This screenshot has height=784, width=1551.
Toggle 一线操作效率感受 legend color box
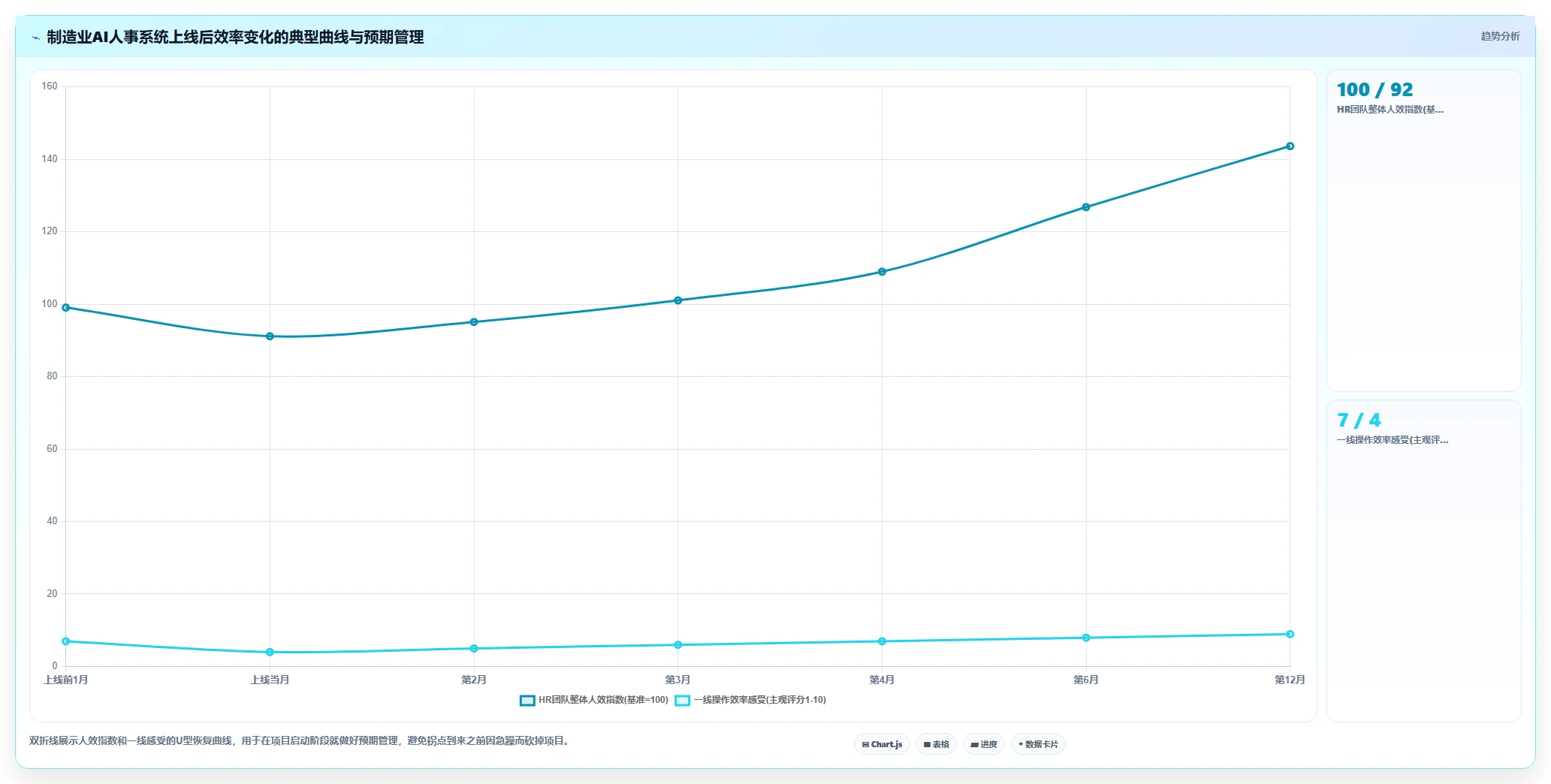click(x=682, y=700)
